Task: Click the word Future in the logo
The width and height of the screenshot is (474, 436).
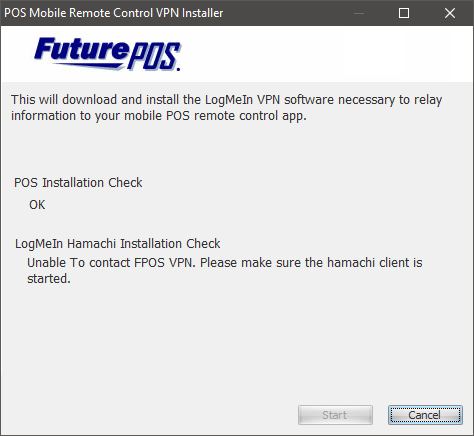Action: [81, 50]
